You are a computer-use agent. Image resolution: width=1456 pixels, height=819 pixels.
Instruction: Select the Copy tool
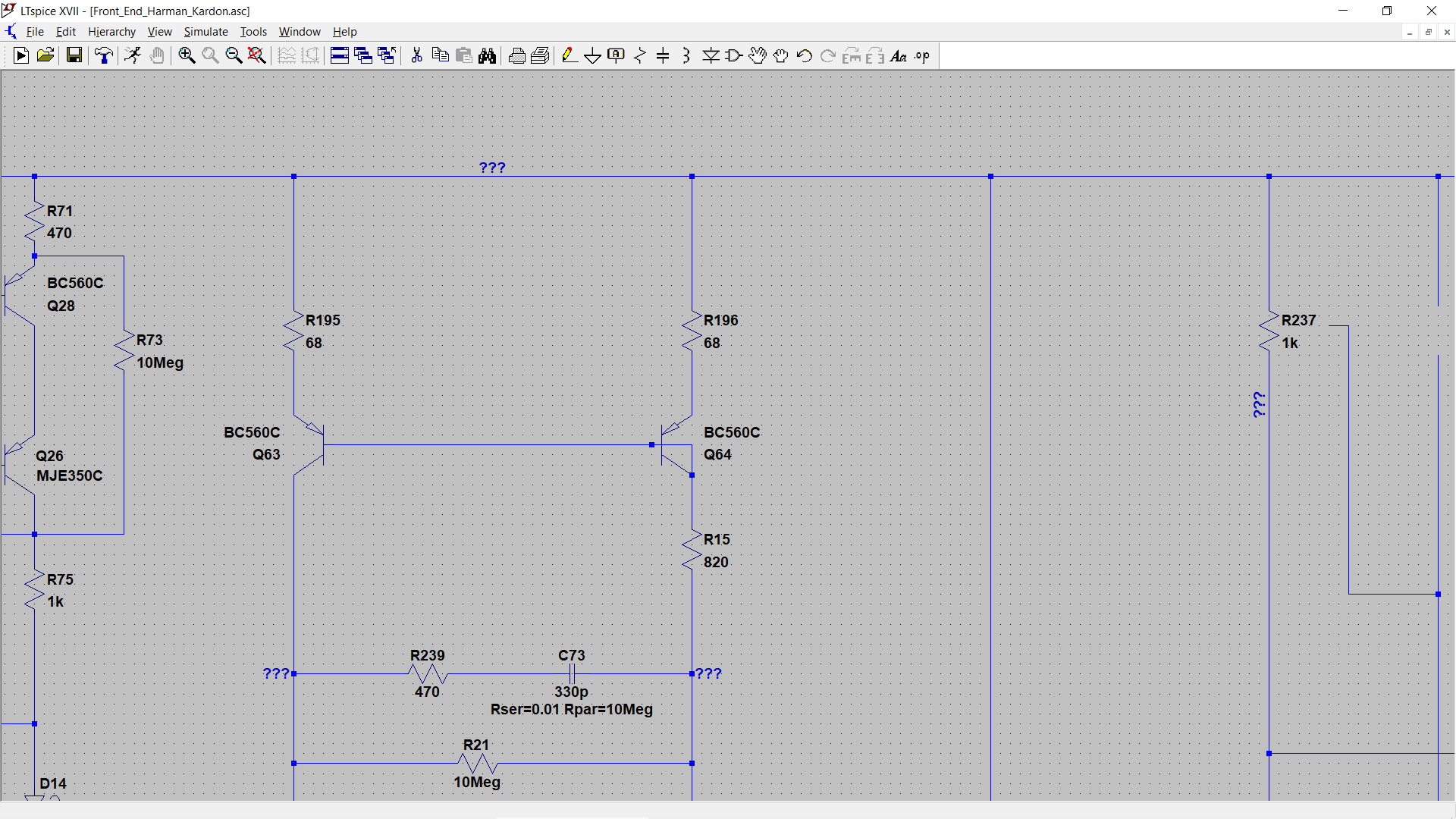[440, 55]
